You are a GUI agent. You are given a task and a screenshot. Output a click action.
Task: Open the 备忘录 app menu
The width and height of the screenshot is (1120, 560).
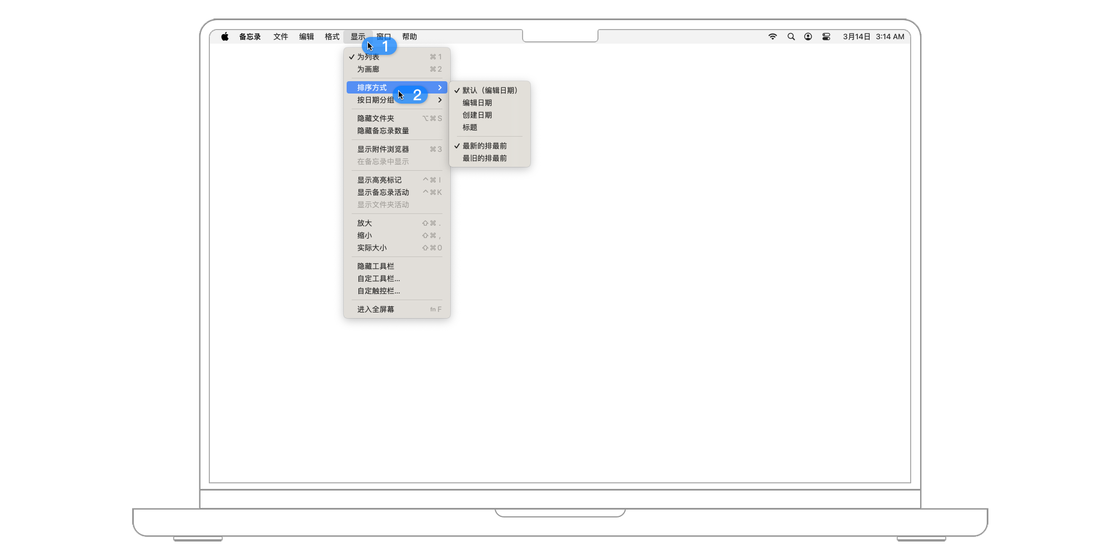pyautogui.click(x=250, y=36)
